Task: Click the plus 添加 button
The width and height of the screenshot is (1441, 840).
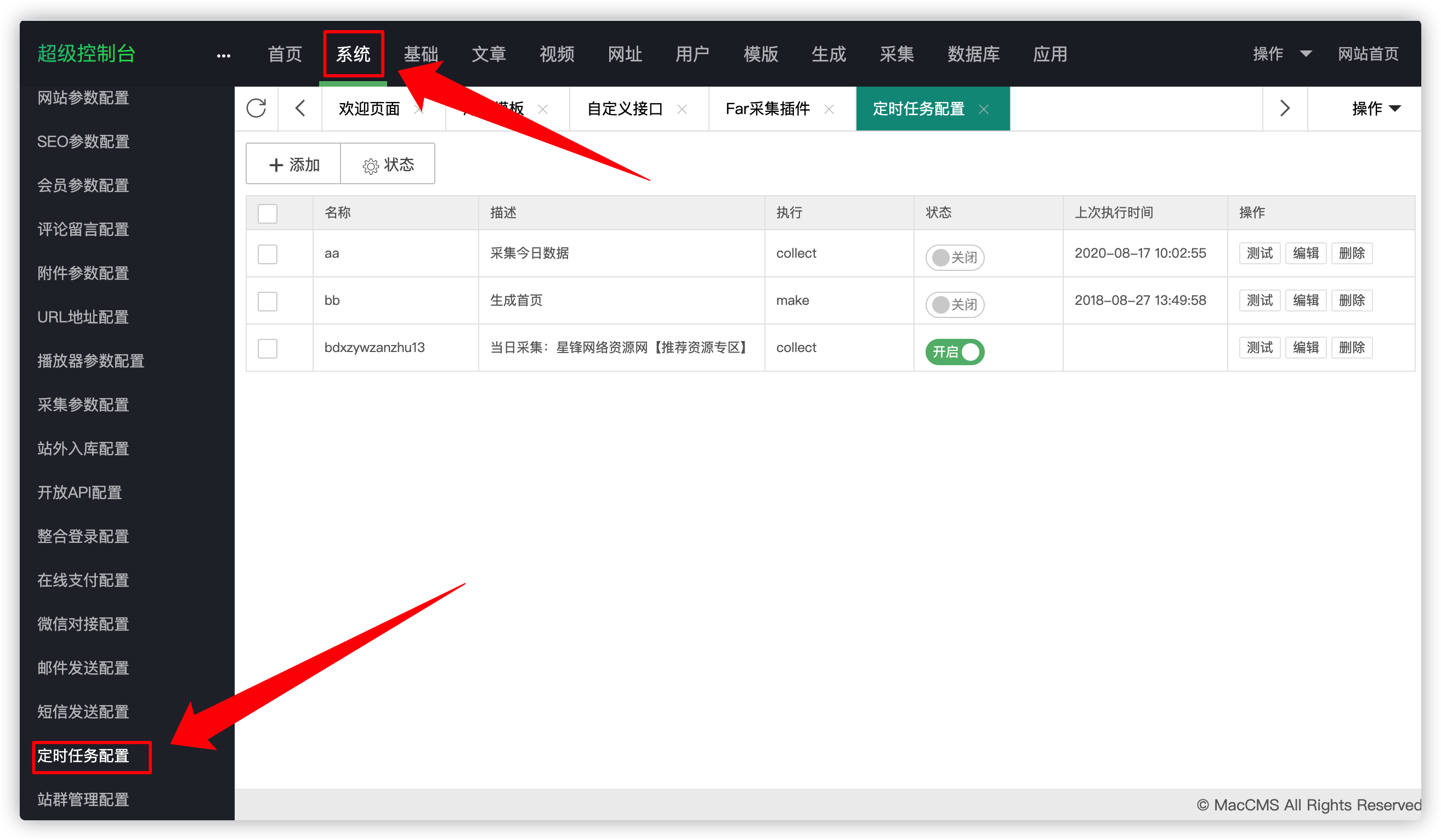Action: click(x=293, y=164)
